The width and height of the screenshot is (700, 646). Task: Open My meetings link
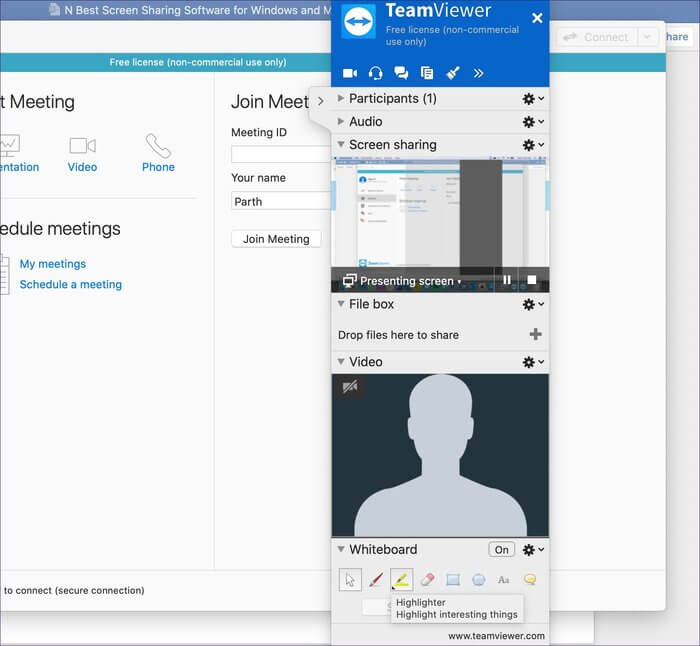coord(53,264)
